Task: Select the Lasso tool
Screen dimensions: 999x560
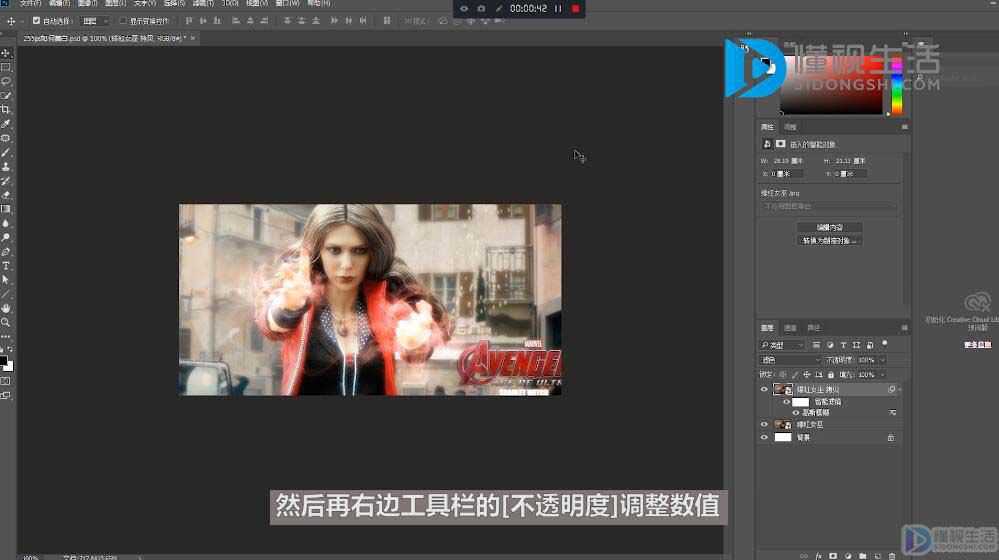Action: [6, 82]
